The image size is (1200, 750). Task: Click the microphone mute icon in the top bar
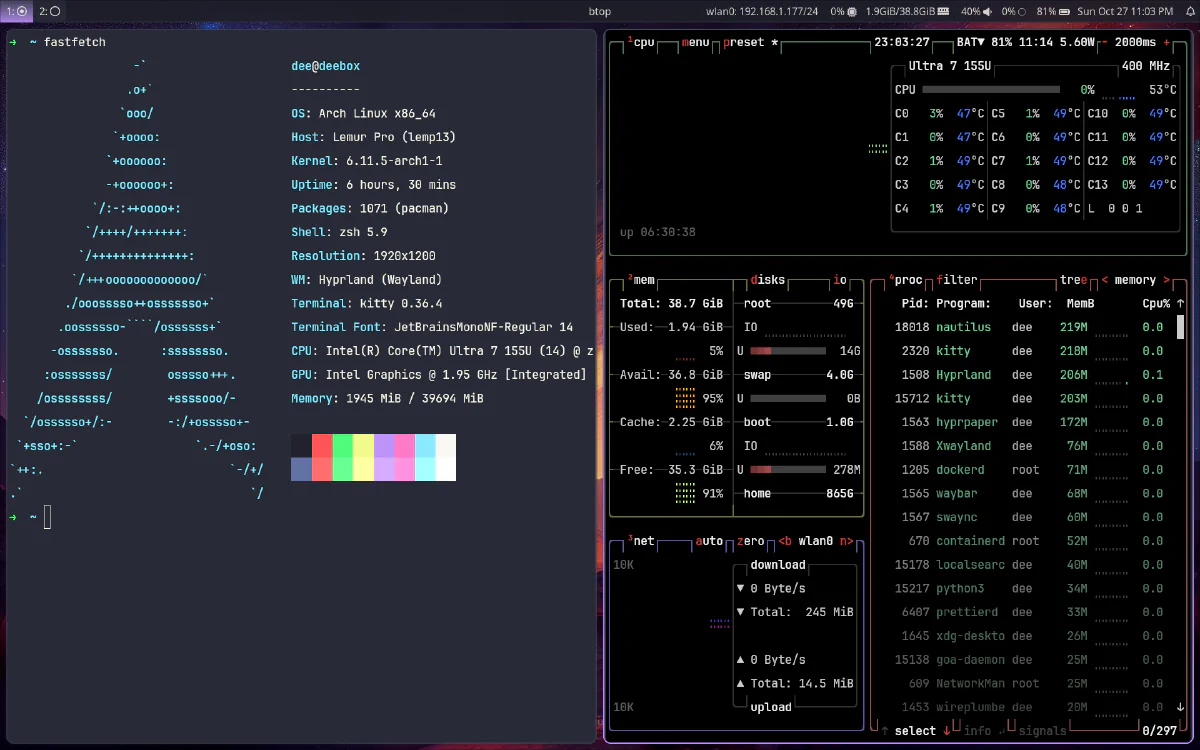[x=1022, y=11]
